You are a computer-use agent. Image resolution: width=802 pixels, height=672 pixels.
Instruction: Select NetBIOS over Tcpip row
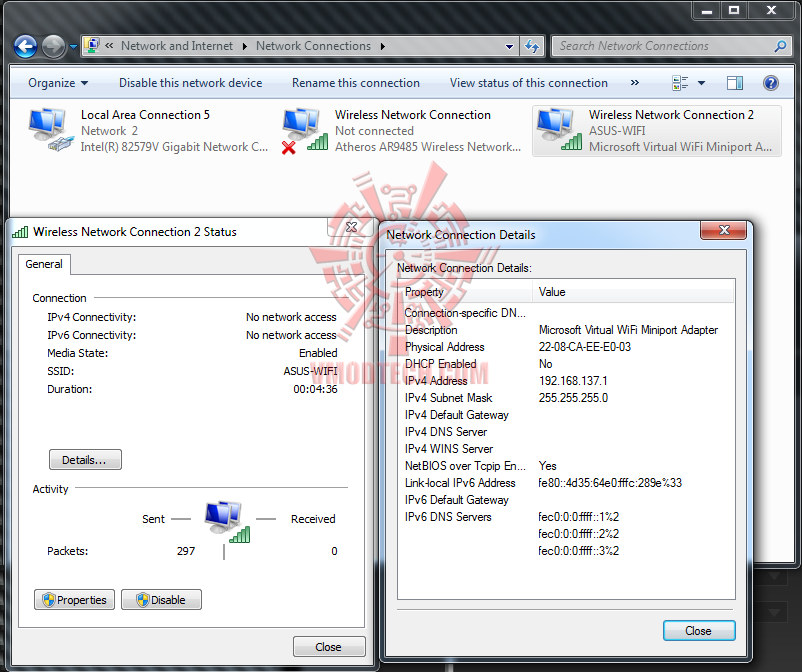tap(566, 465)
